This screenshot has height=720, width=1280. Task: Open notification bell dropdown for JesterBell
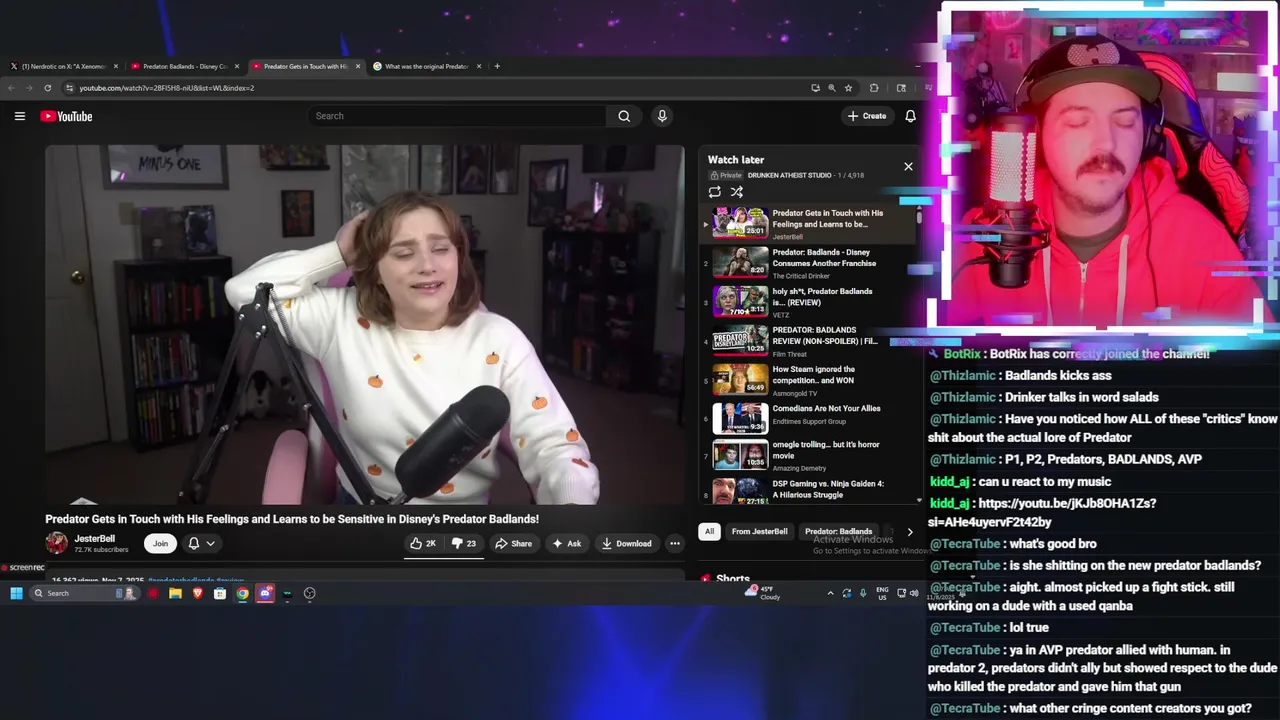point(202,543)
